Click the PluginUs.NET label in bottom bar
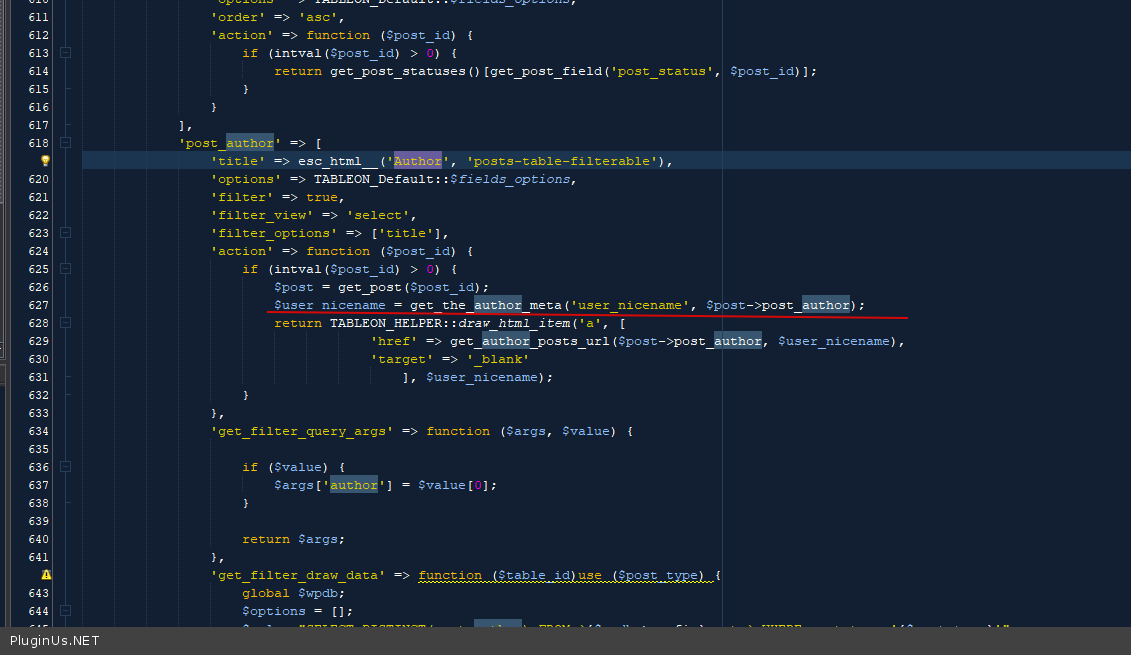The width and height of the screenshot is (1131, 655). click(55, 641)
